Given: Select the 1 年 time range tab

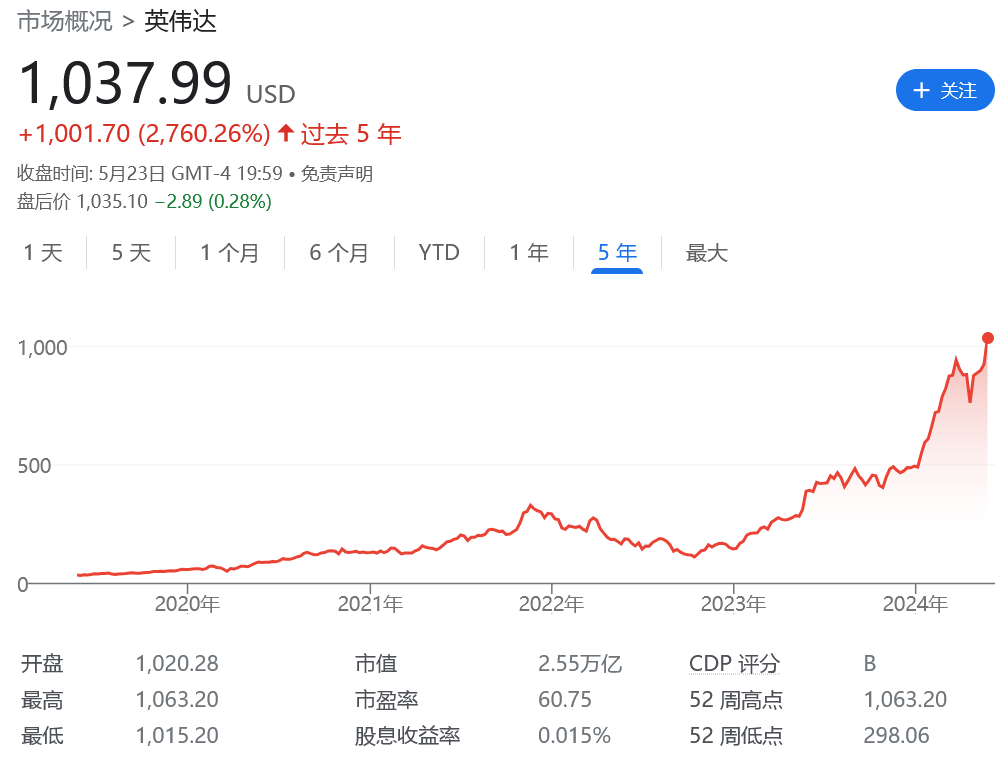Looking at the screenshot, I should click(x=529, y=253).
